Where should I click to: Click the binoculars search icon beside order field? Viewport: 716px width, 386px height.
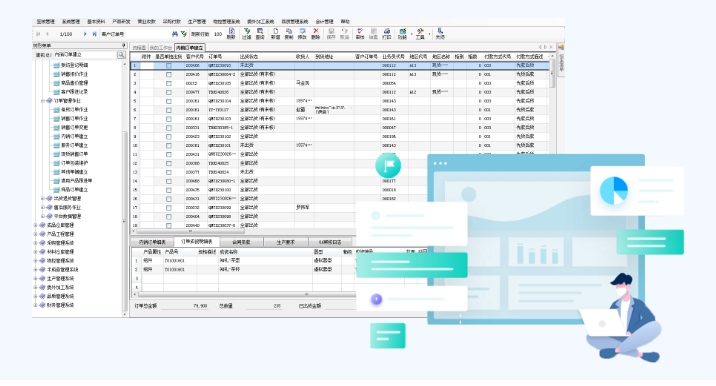point(174,34)
